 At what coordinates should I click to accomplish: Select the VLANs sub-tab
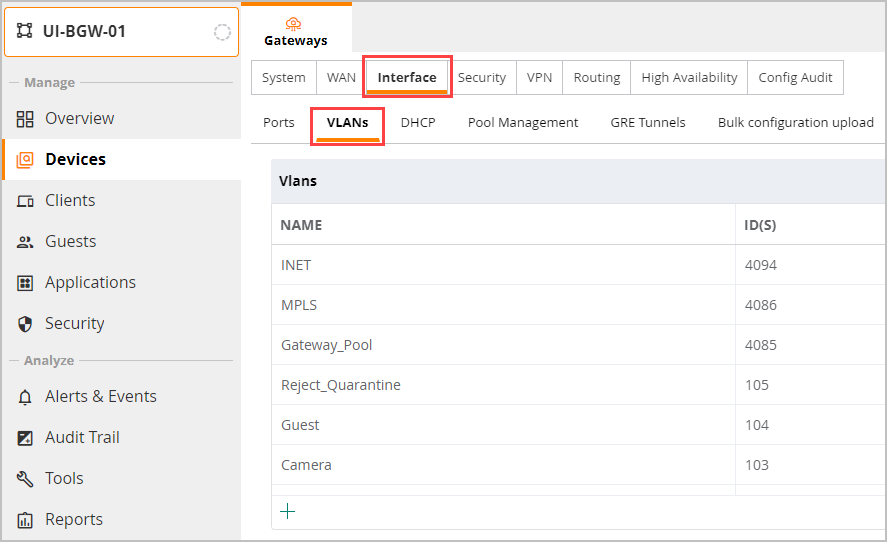[x=347, y=123]
